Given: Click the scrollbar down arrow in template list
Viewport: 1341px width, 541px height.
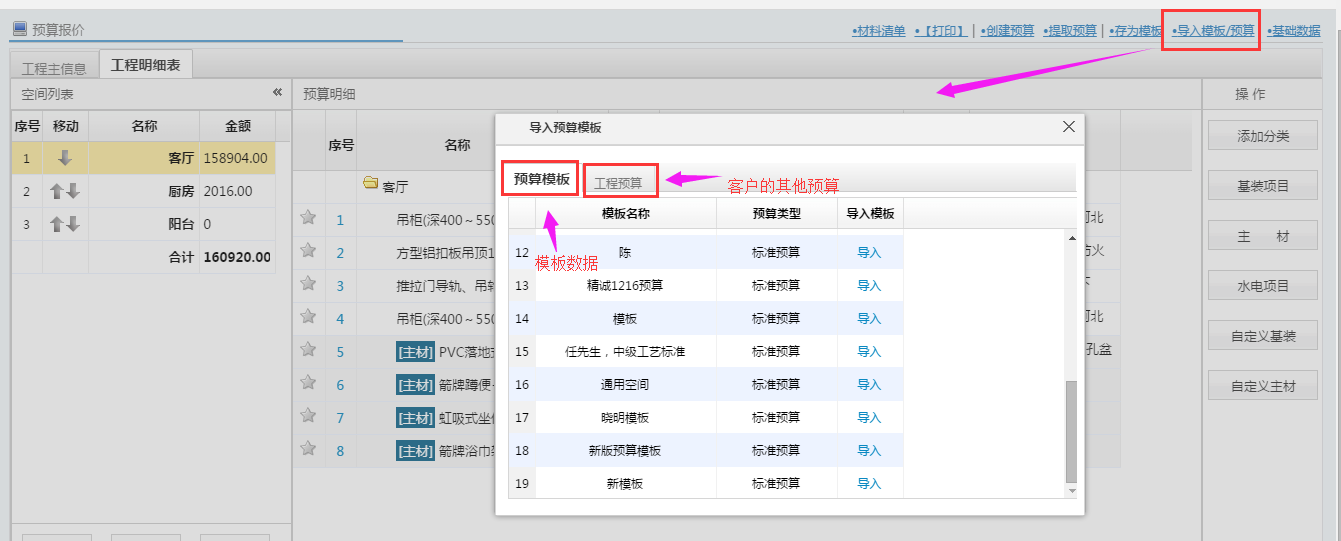Looking at the screenshot, I should click(x=1072, y=491).
